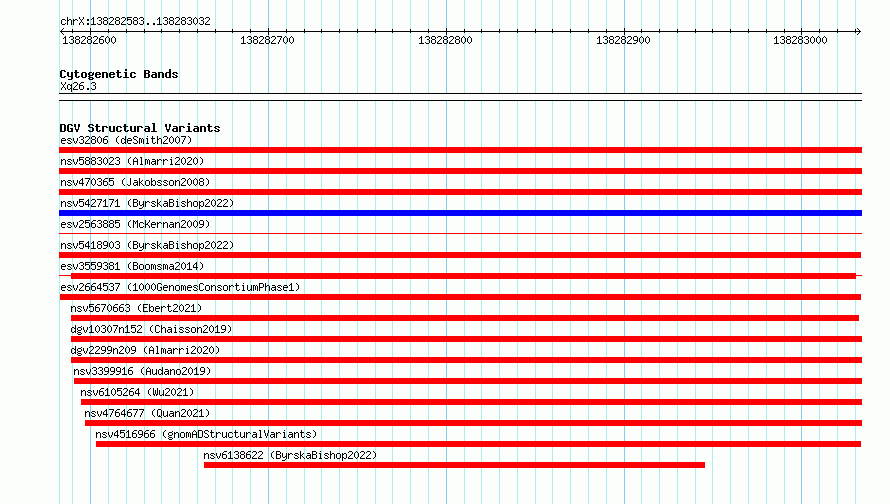Screen dimensions: 890x504
Task: Click ruler position 138282900
Action: [623, 40]
